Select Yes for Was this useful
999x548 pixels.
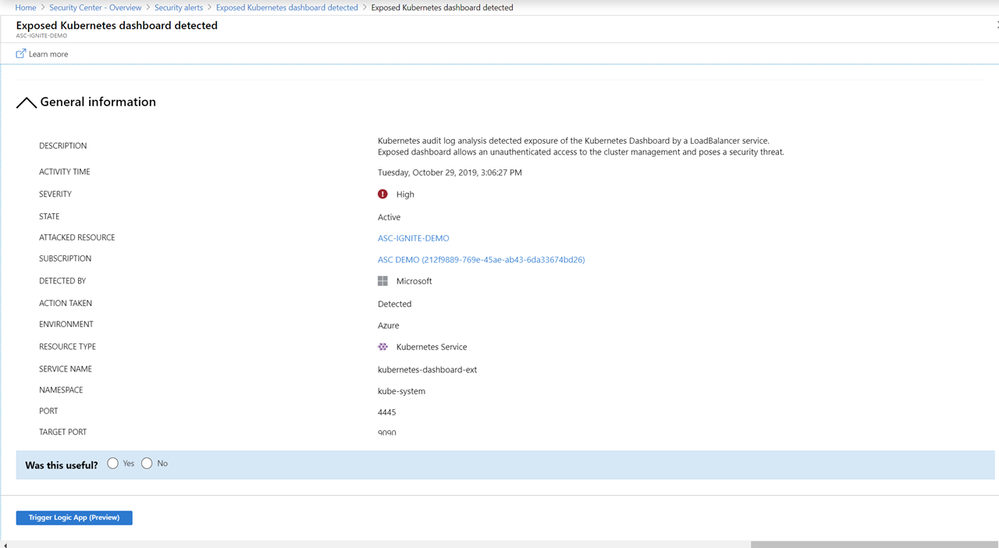coord(113,463)
